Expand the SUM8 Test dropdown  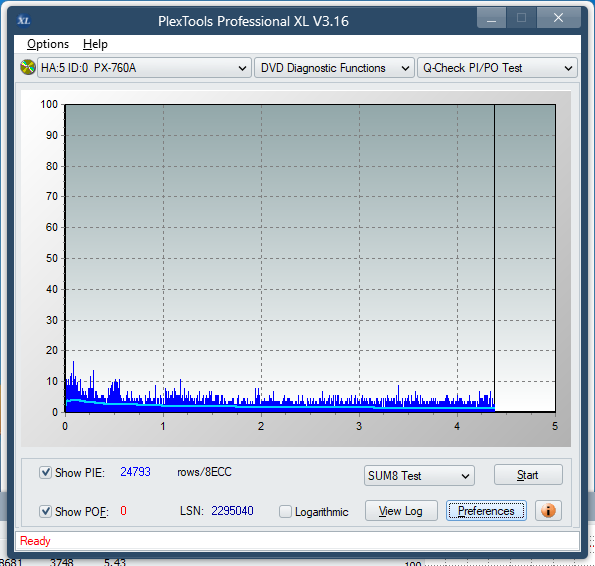coord(419,476)
